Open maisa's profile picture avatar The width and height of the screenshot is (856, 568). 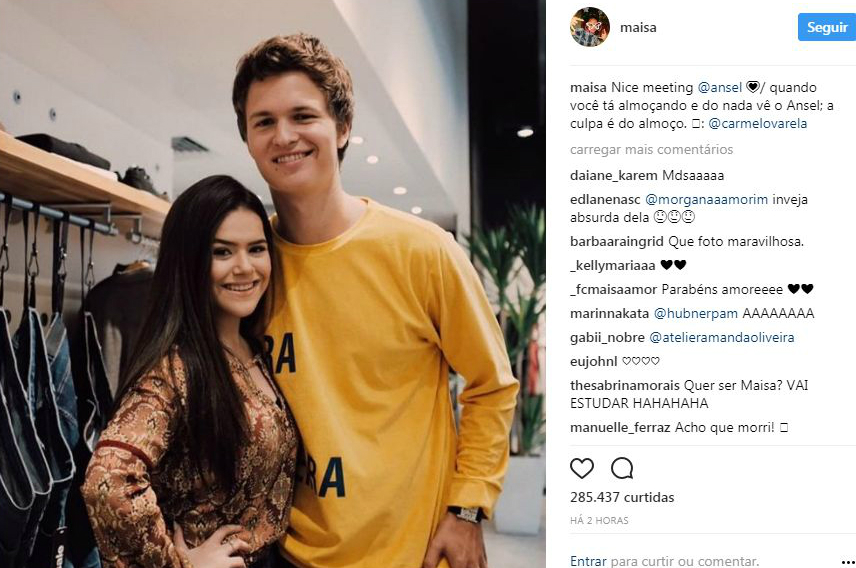point(590,27)
